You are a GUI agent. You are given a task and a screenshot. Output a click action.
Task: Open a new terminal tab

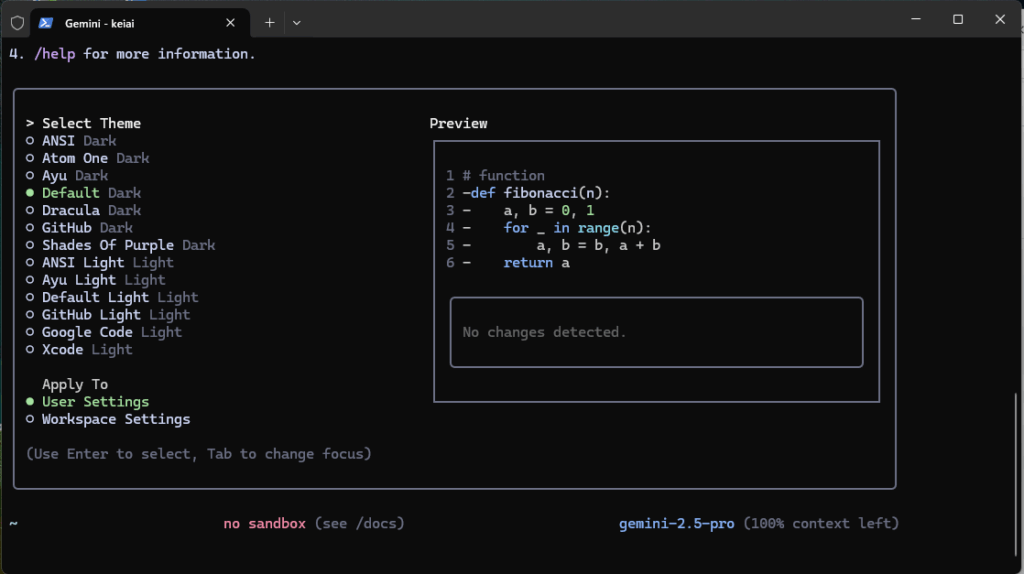point(270,23)
